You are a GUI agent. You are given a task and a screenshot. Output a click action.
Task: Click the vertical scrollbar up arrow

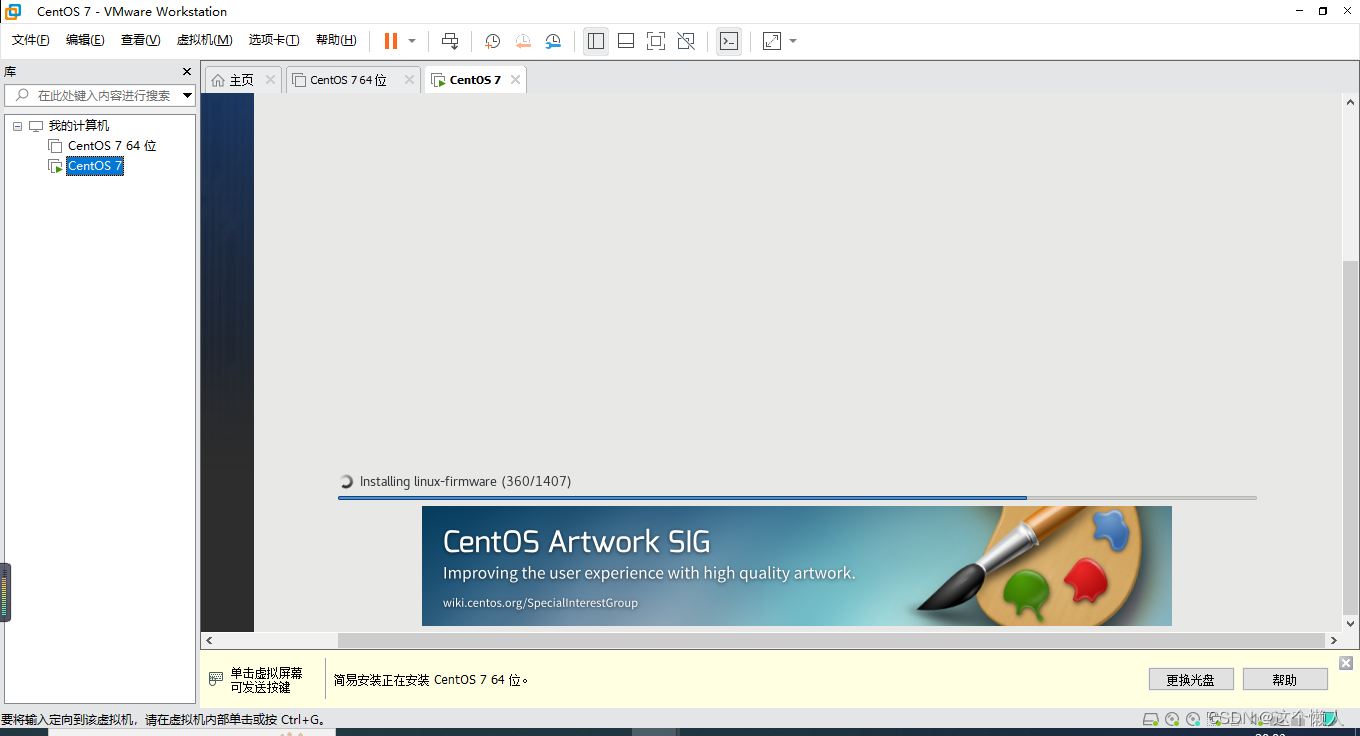coord(1350,102)
